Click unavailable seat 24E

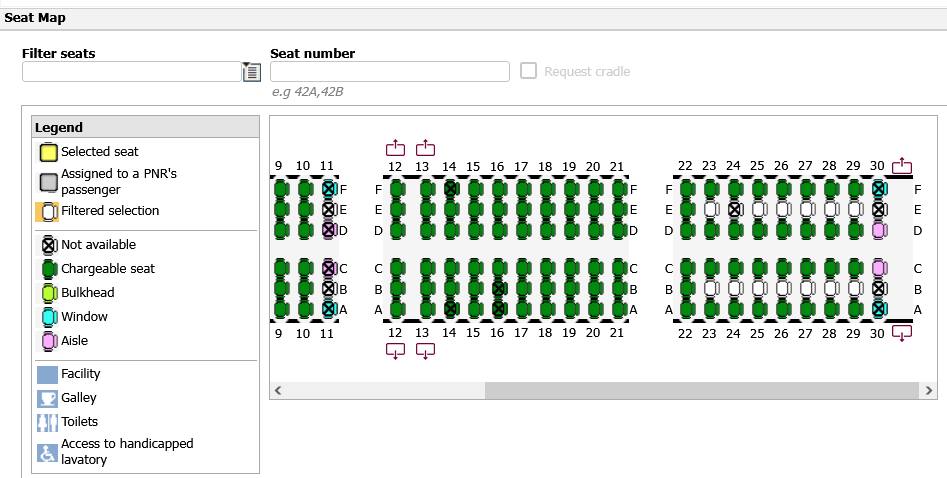pyautogui.click(x=734, y=210)
